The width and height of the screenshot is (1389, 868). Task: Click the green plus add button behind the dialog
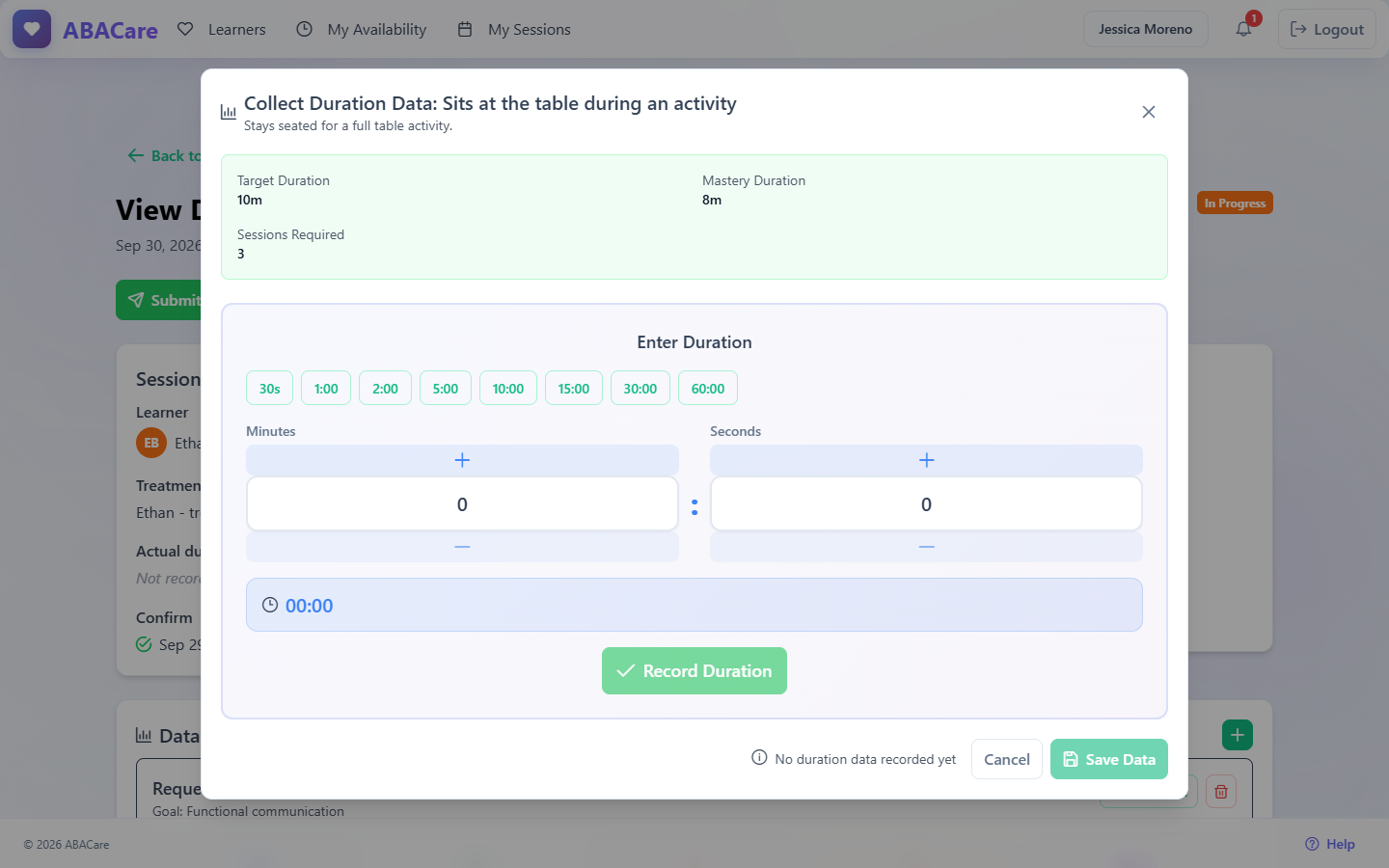point(1238,735)
